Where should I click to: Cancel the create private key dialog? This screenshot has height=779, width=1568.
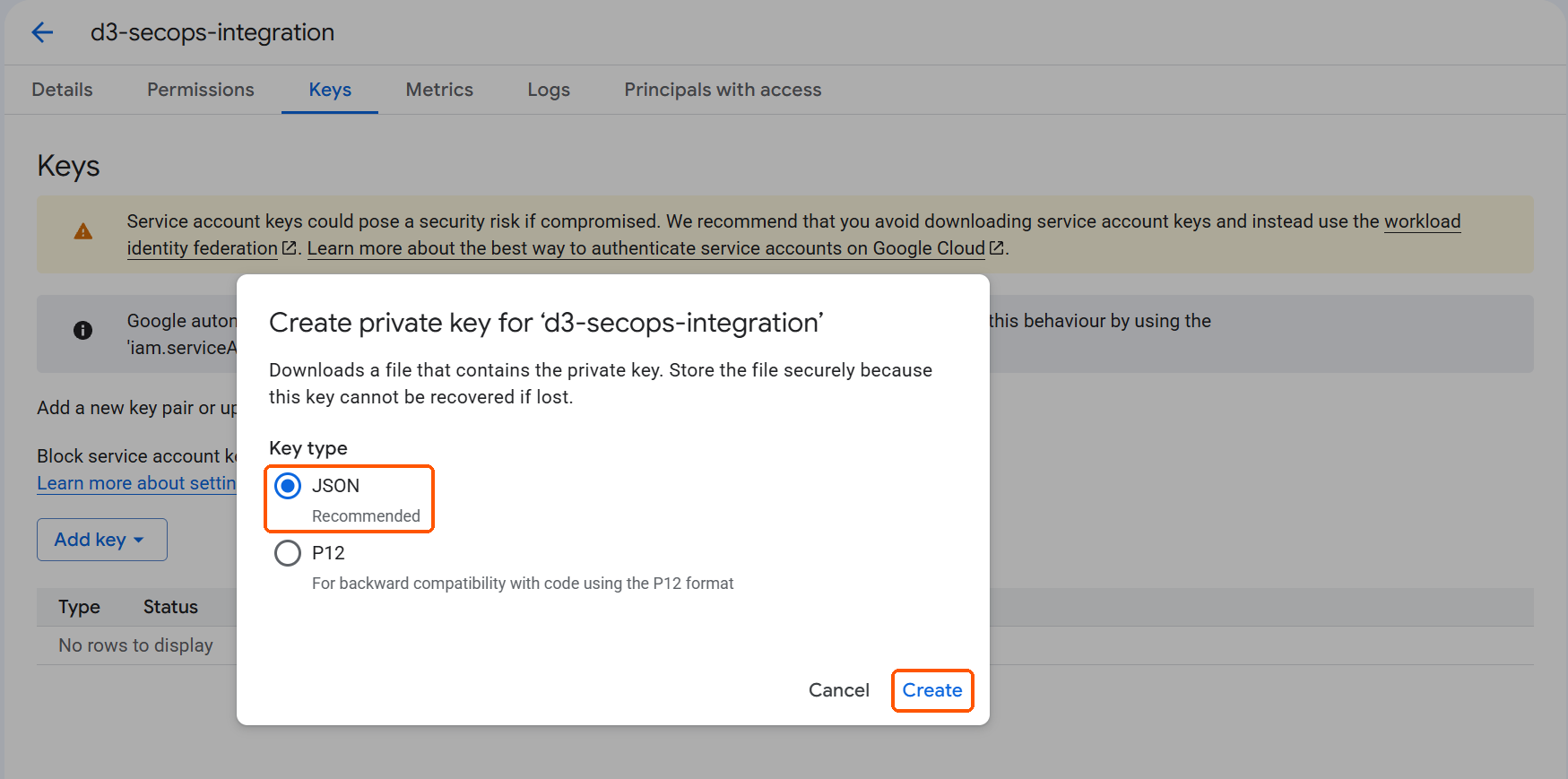[x=839, y=690]
